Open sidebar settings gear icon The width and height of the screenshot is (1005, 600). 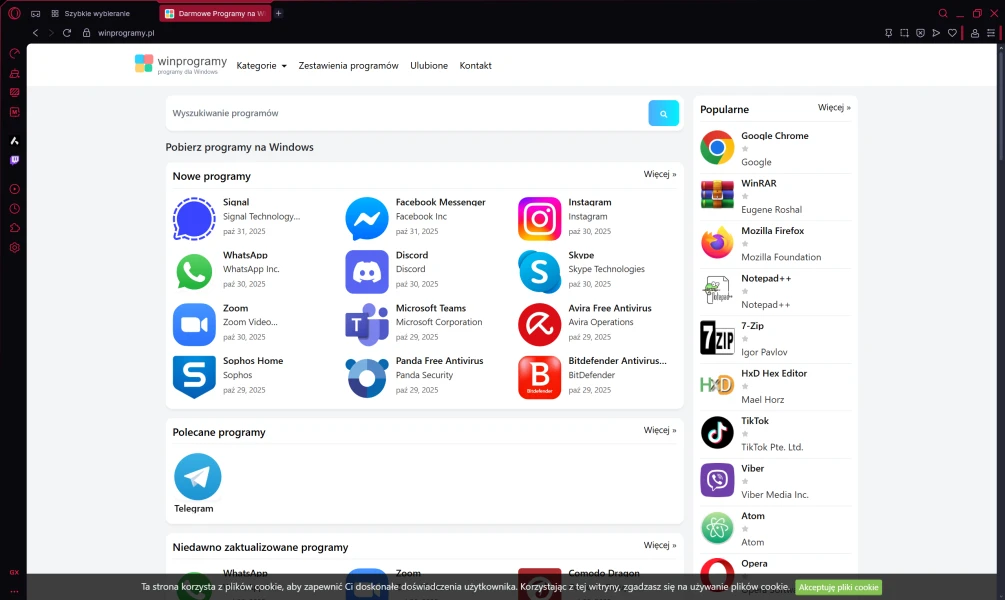(x=14, y=247)
